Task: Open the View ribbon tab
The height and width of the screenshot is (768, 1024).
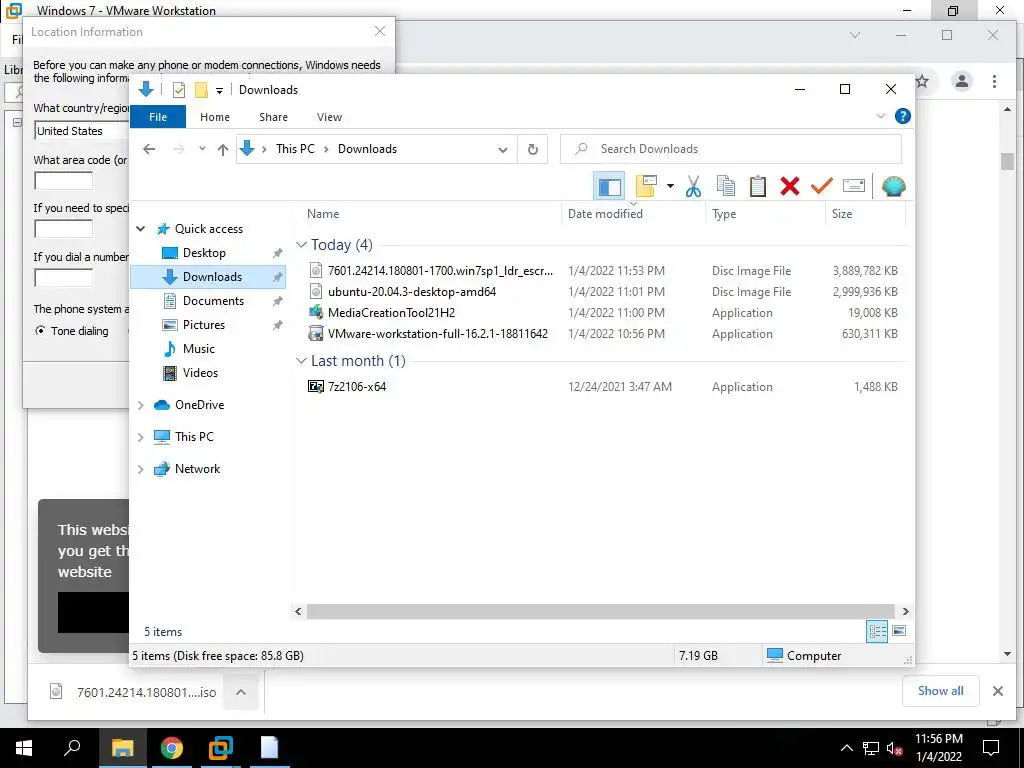Action: coord(329,117)
